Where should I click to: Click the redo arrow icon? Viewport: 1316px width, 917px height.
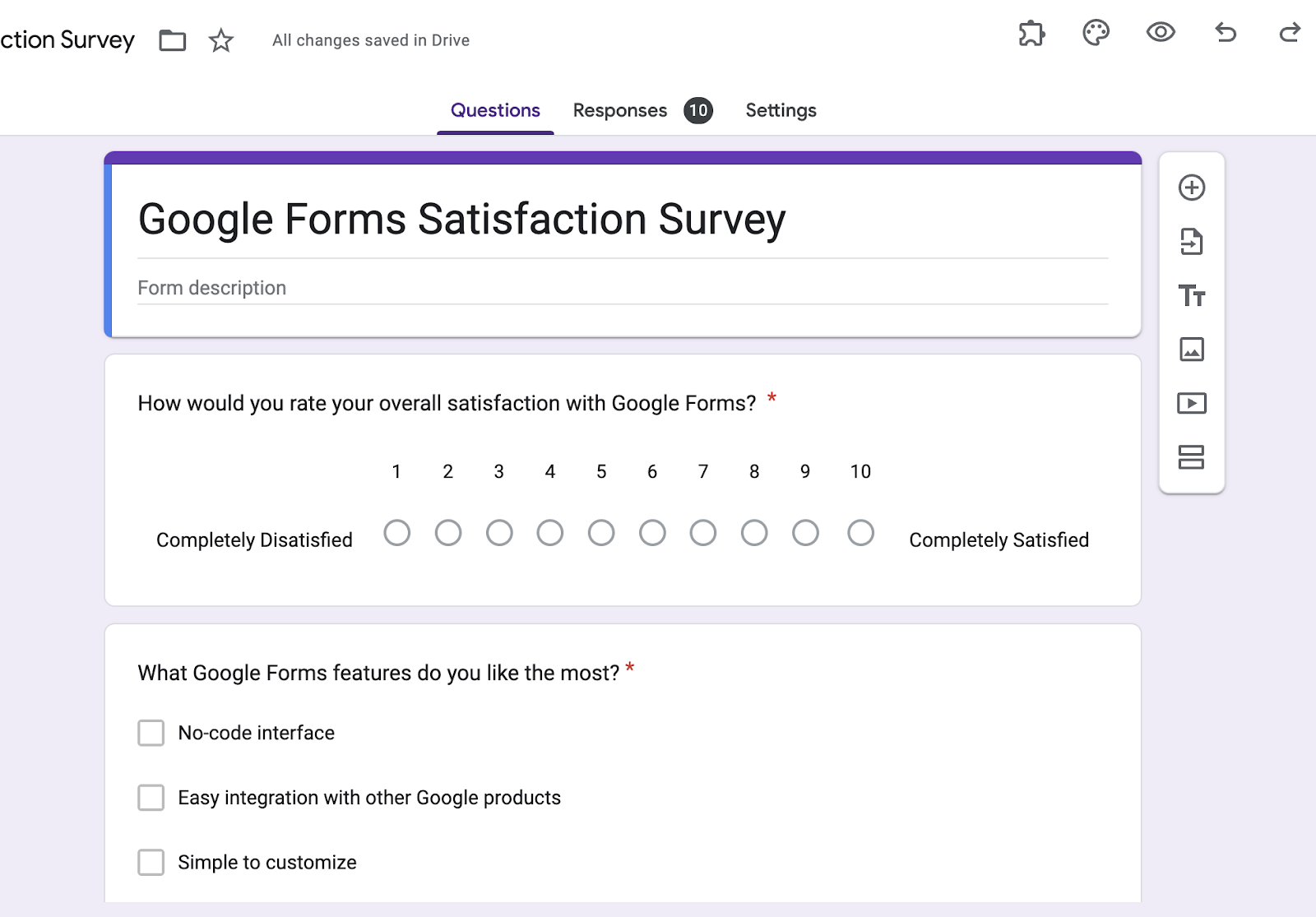coord(1290,33)
